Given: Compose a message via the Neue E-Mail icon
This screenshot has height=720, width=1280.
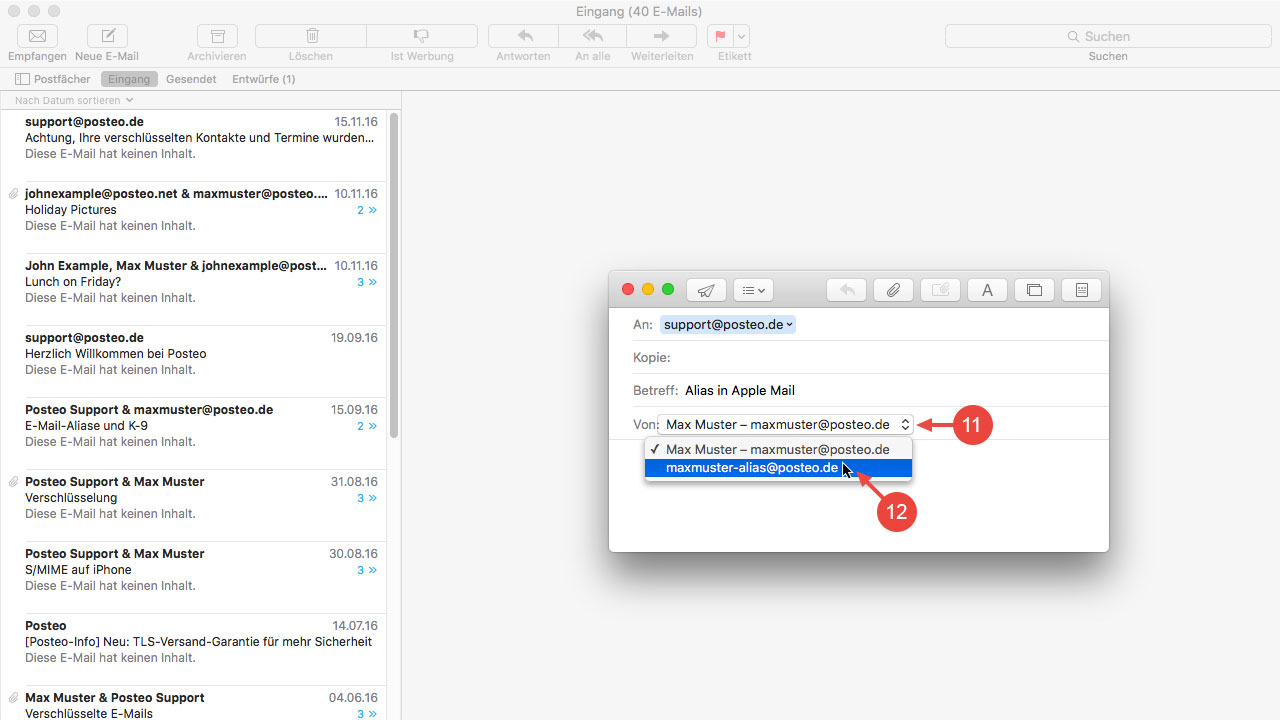Looking at the screenshot, I should (106, 36).
